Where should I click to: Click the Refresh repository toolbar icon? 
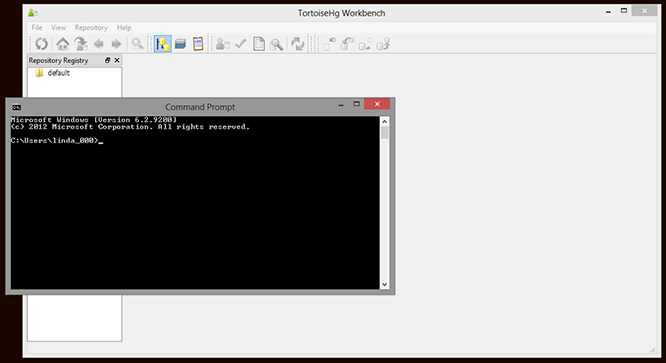(x=42, y=44)
